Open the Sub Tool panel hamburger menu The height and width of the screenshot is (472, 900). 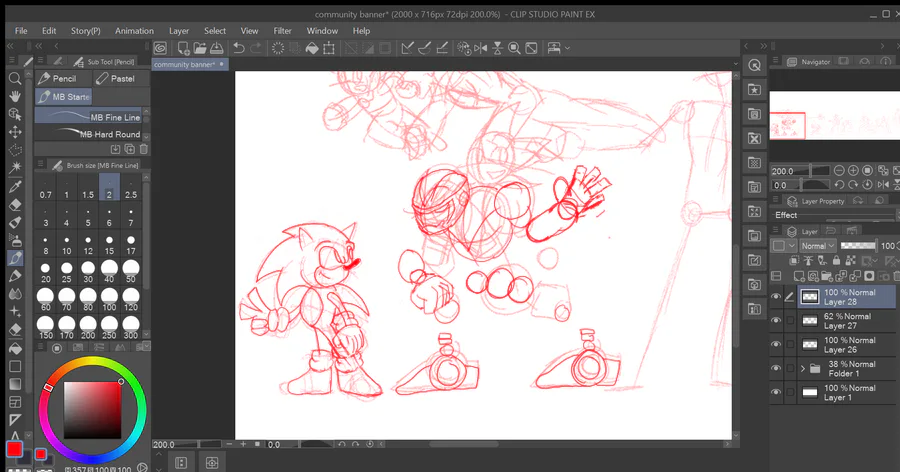pos(40,60)
